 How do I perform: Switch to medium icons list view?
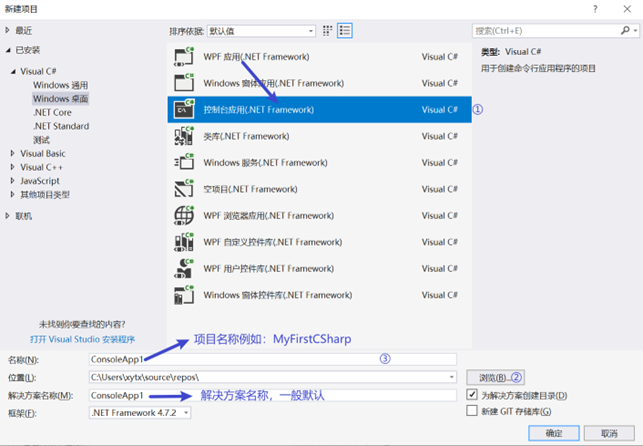click(x=345, y=31)
